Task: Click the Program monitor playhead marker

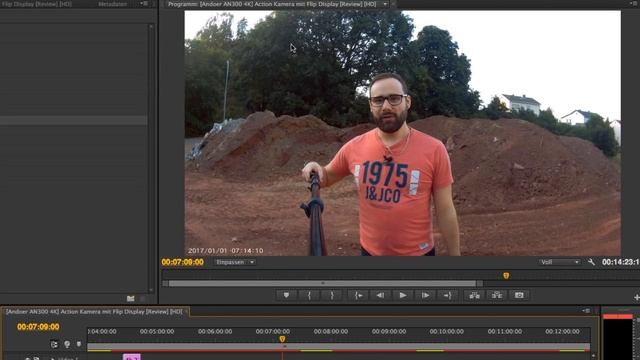Action: pyautogui.click(x=506, y=276)
